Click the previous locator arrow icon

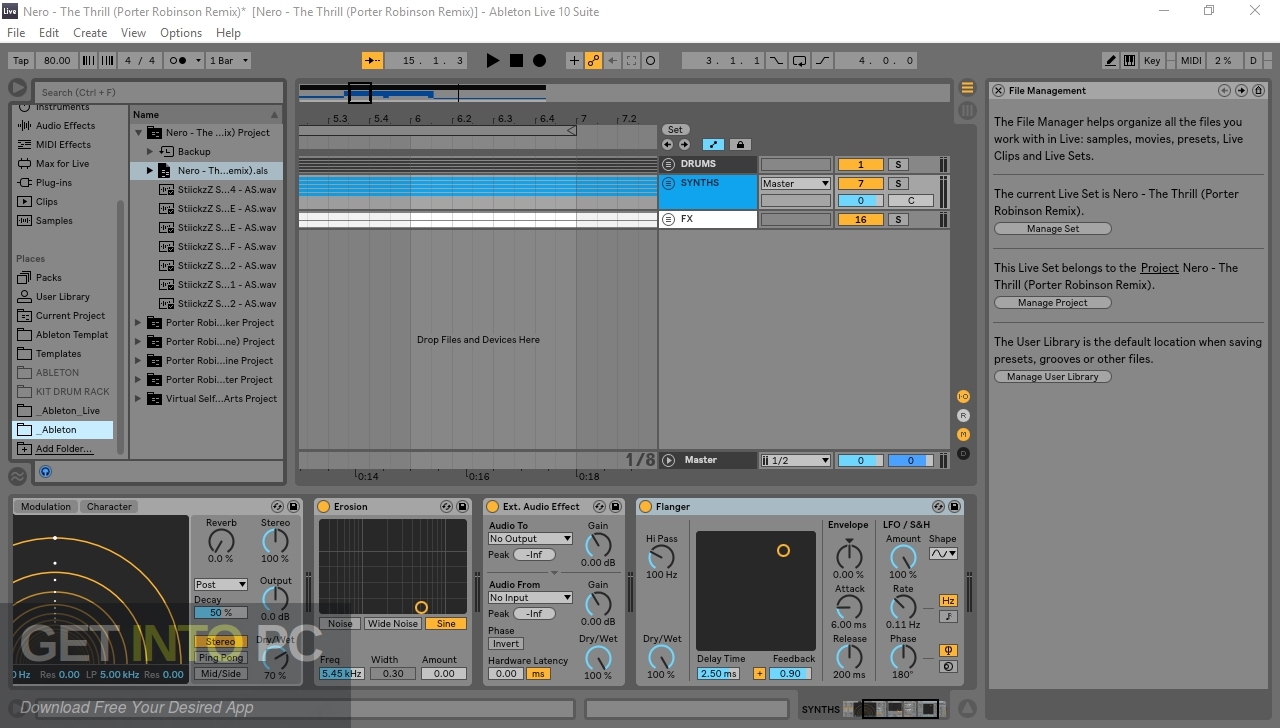668,144
